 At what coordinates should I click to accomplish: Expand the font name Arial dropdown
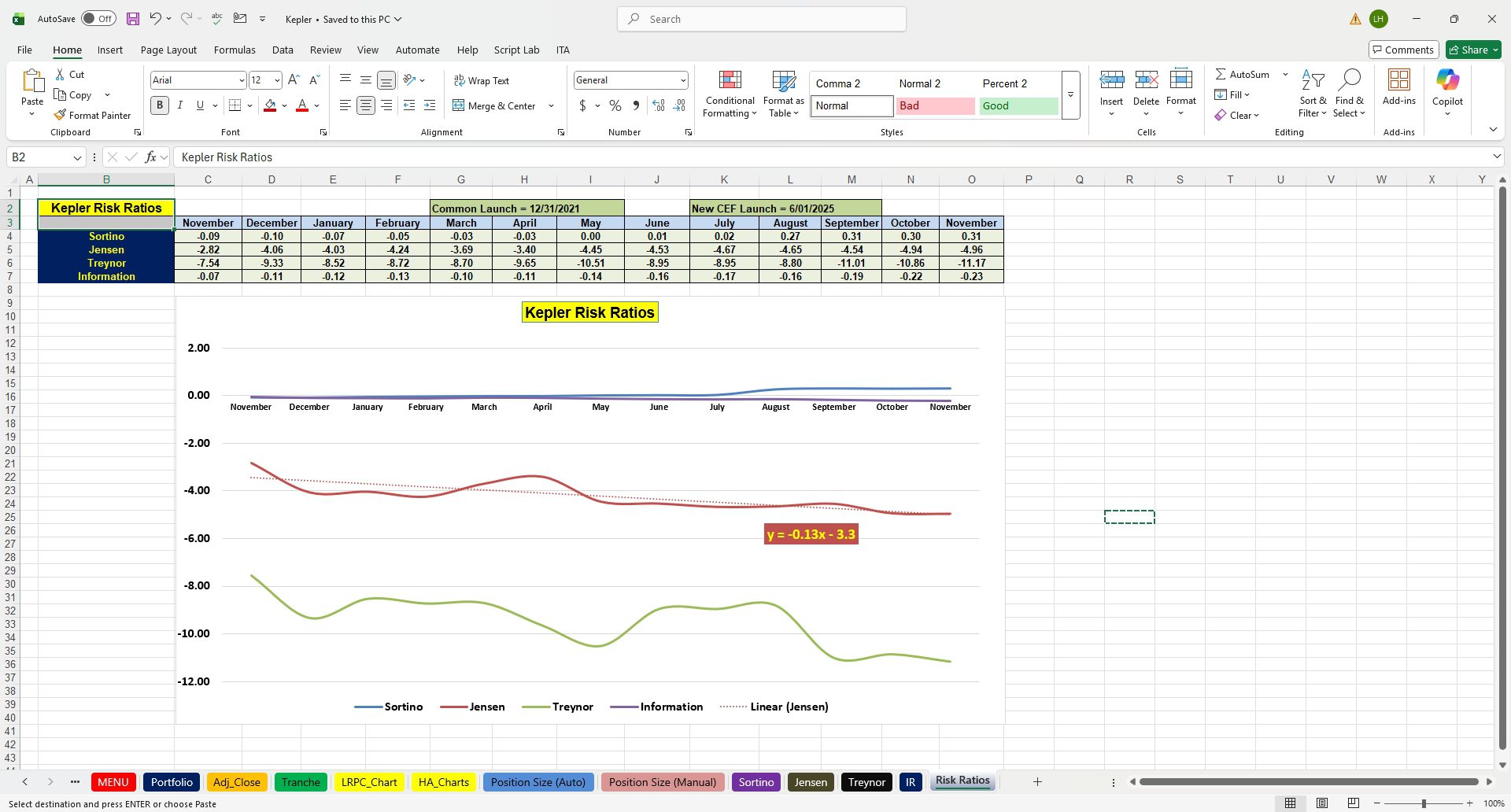[x=241, y=80]
